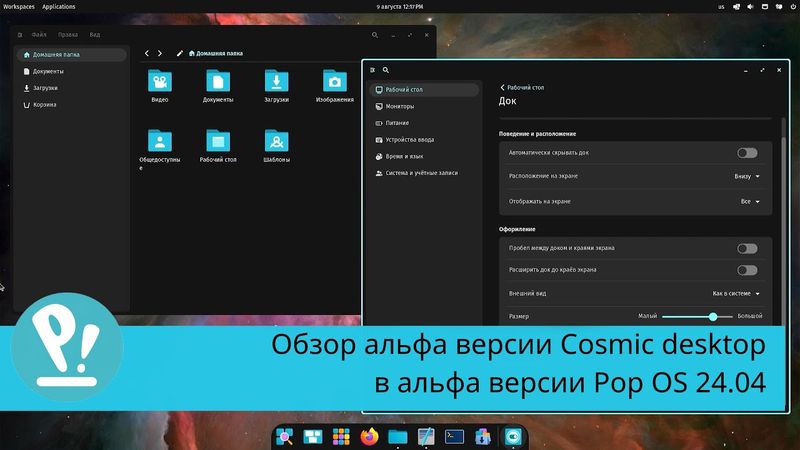Select Документы in file manager sidebar
The image size is (800, 450).
(x=71, y=71)
